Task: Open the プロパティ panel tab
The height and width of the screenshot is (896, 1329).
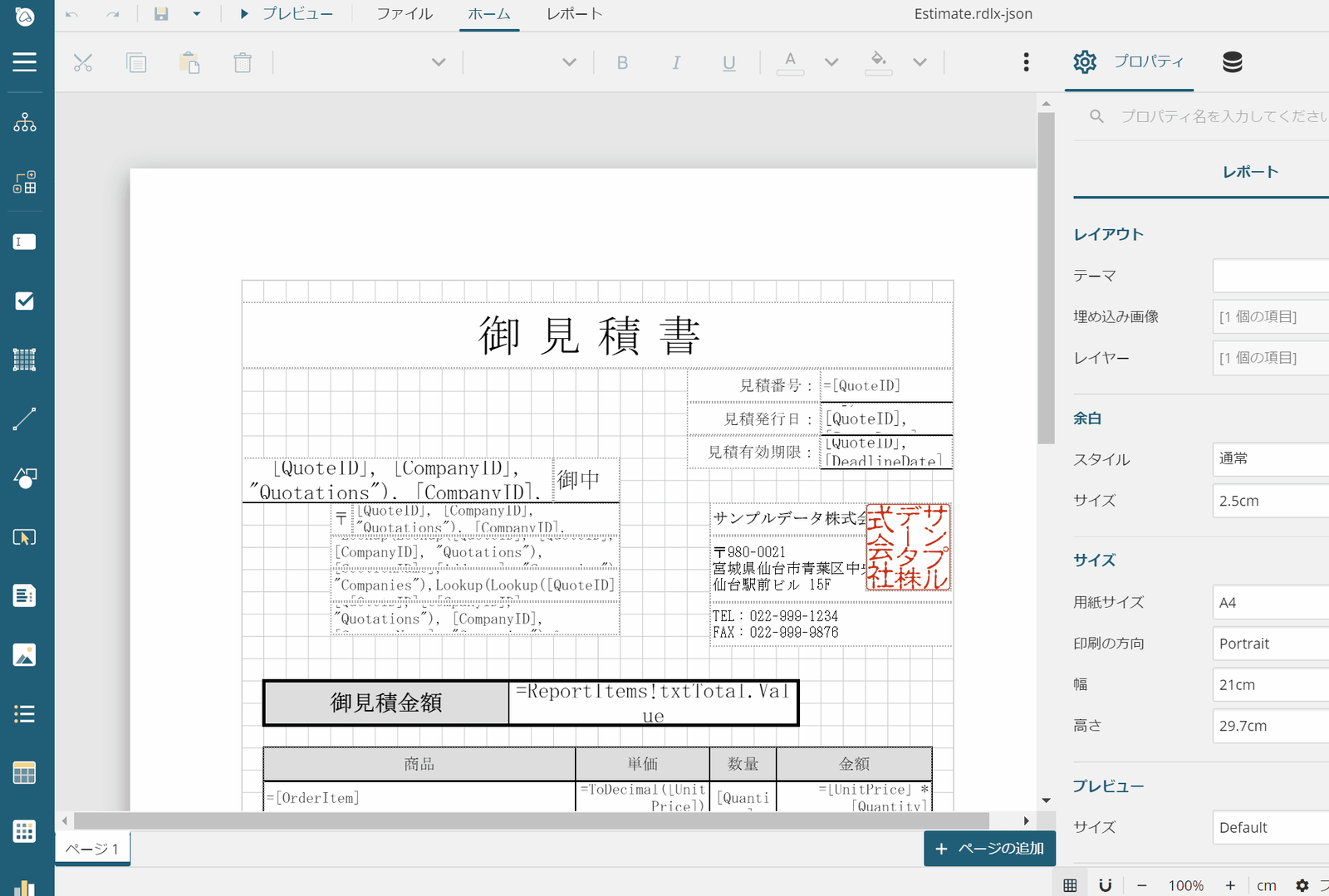Action: point(1130,61)
